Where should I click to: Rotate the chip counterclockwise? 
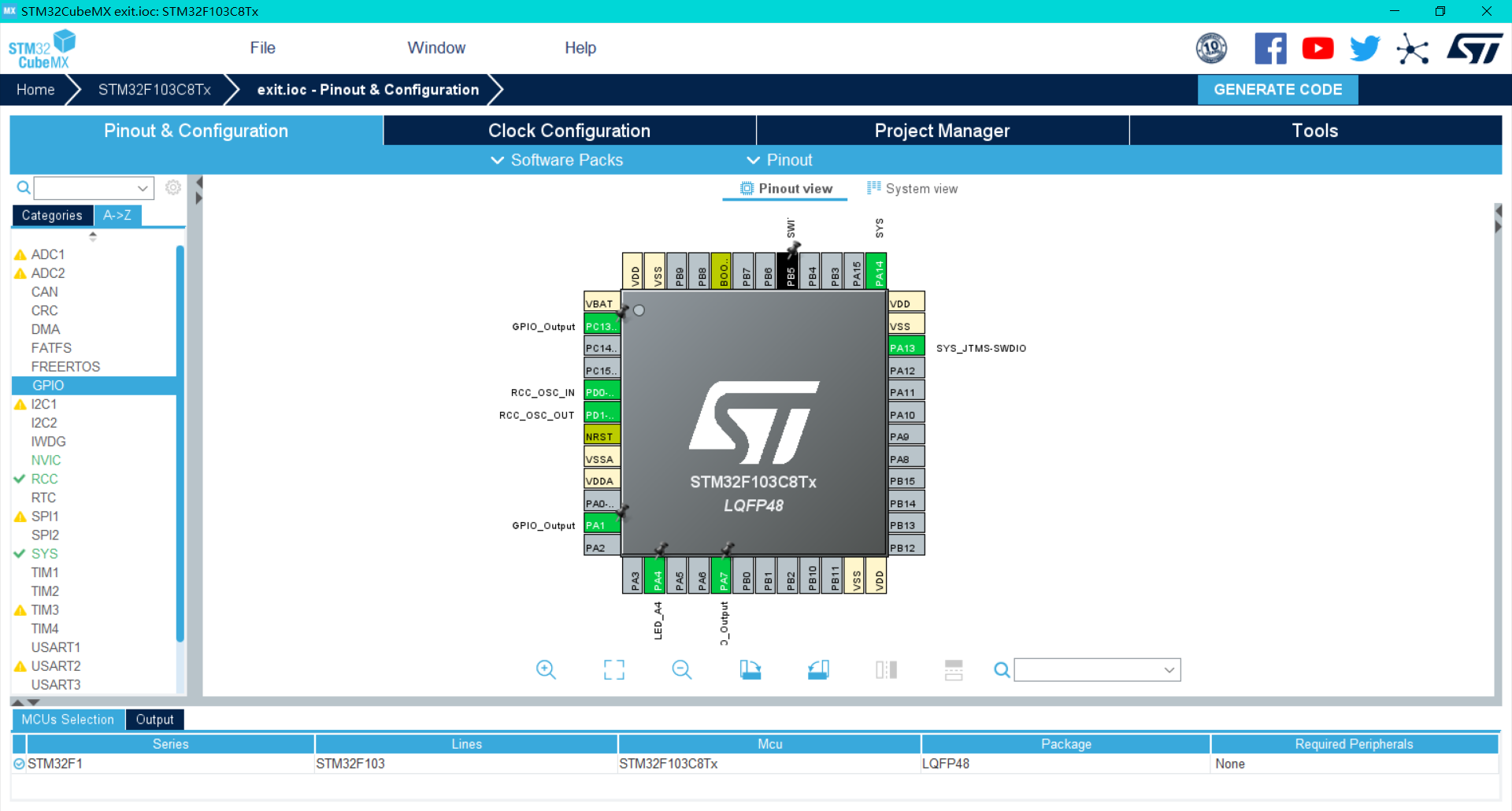(x=817, y=669)
